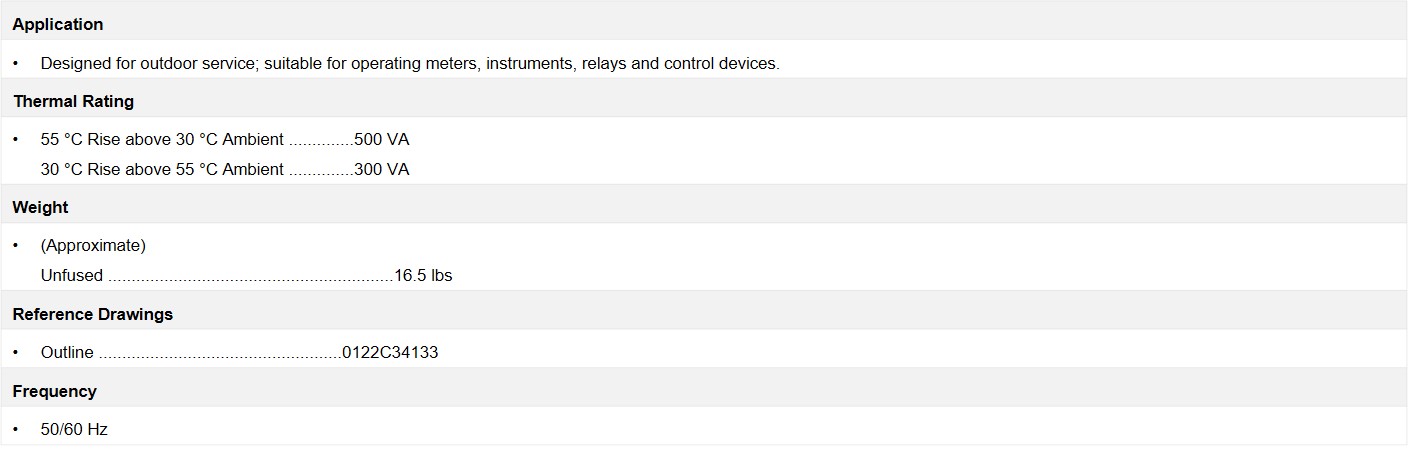Click the bullet beside 50/60 Hz
Viewport: 1408px width, 450px height.
coord(16,429)
